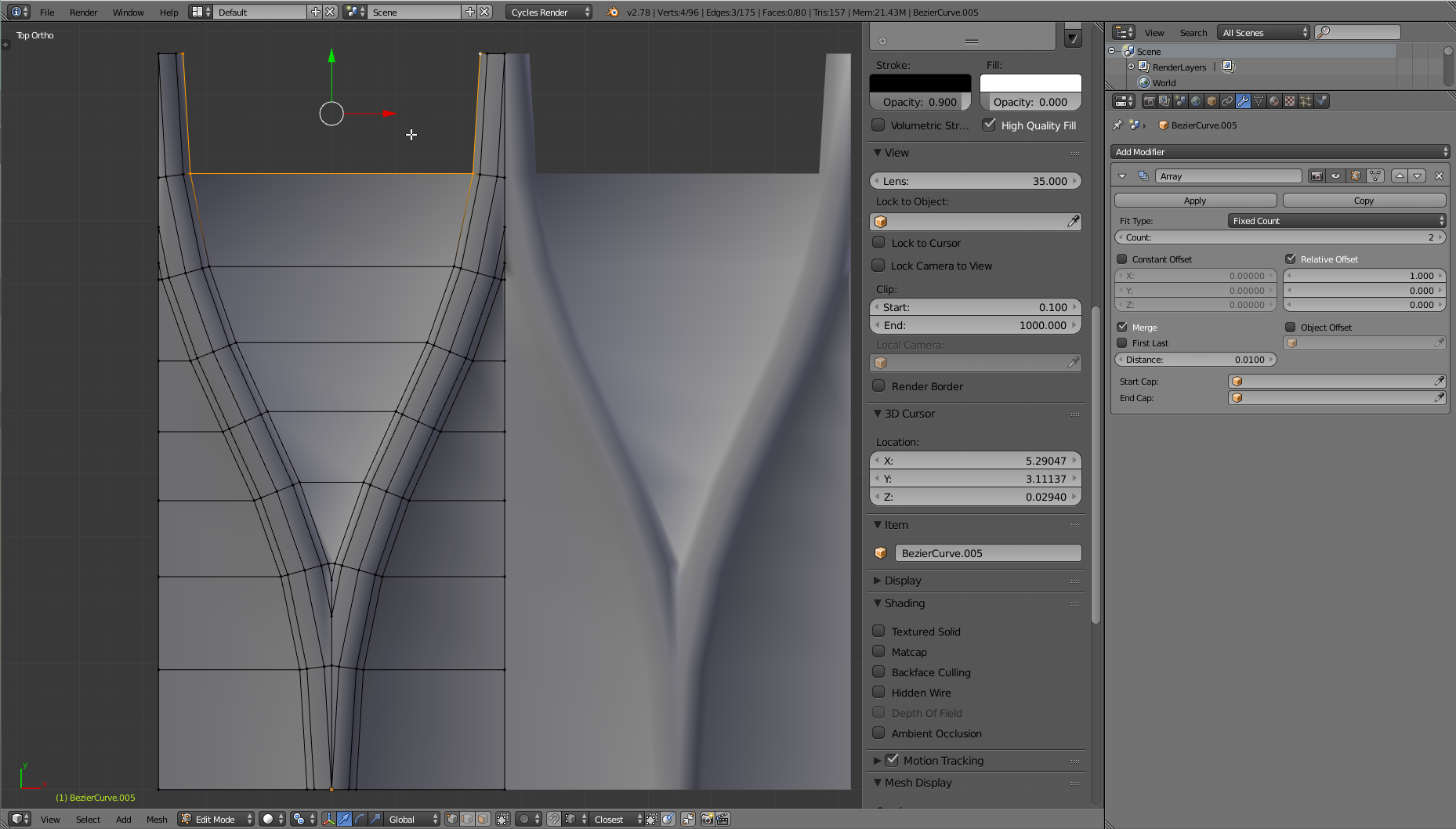Image resolution: width=1456 pixels, height=829 pixels.
Task: Move the Array modifier down
Action: [1417, 176]
